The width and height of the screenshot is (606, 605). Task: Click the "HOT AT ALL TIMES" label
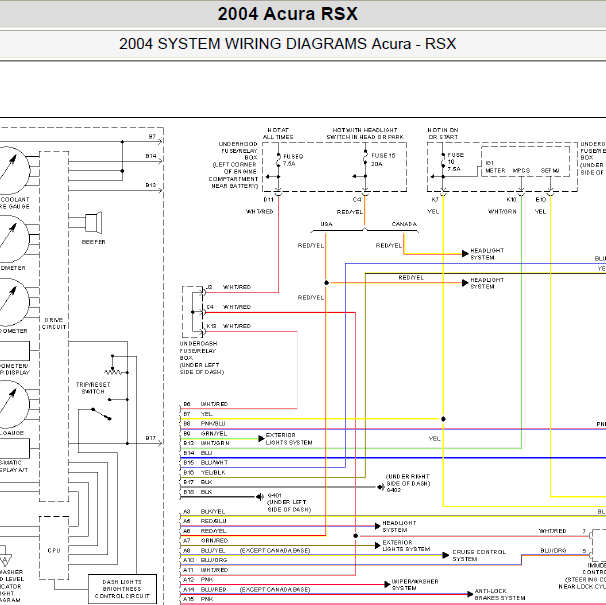pyautogui.click(x=278, y=133)
